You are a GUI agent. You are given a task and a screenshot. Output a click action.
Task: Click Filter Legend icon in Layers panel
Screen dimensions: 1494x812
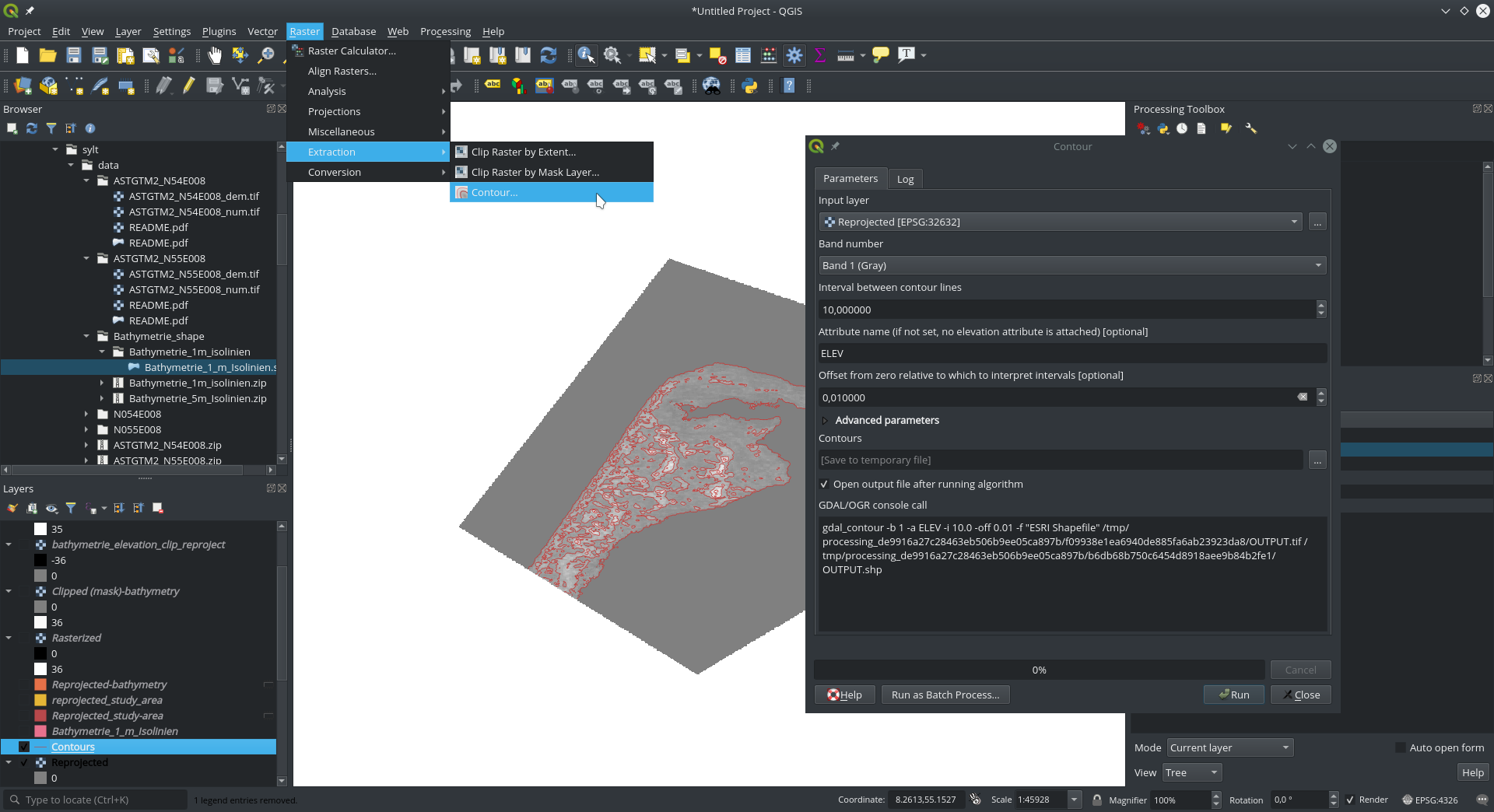click(x=71, y=508)
